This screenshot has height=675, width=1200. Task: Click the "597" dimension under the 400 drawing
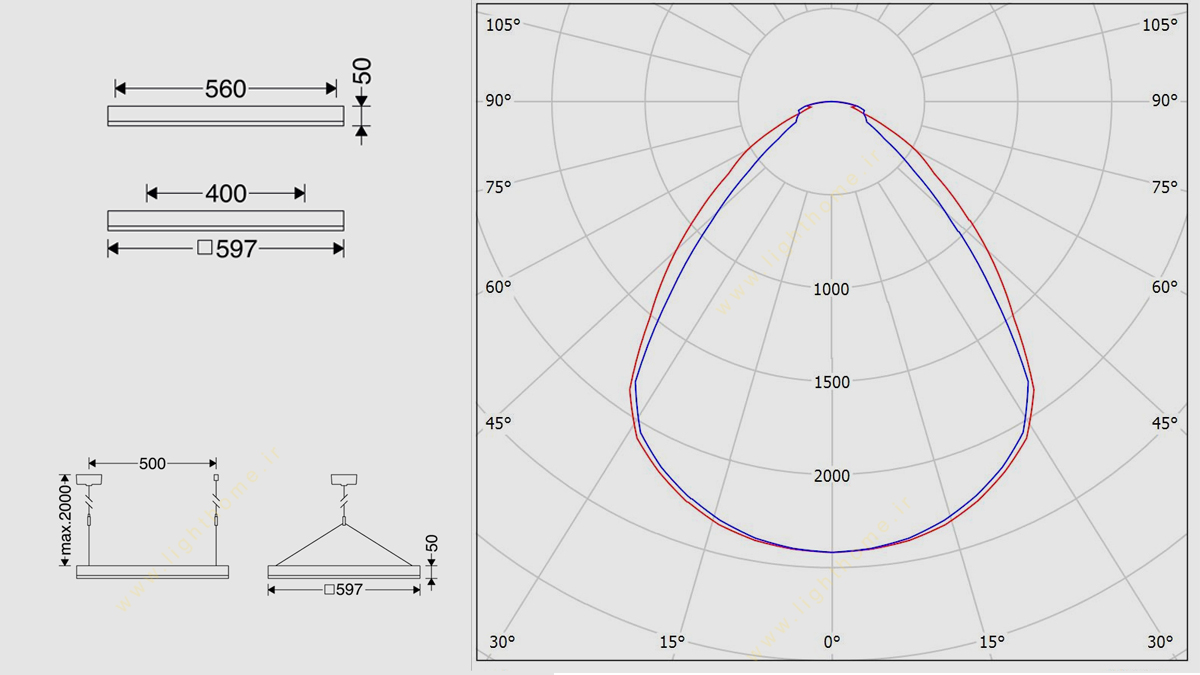228,249
